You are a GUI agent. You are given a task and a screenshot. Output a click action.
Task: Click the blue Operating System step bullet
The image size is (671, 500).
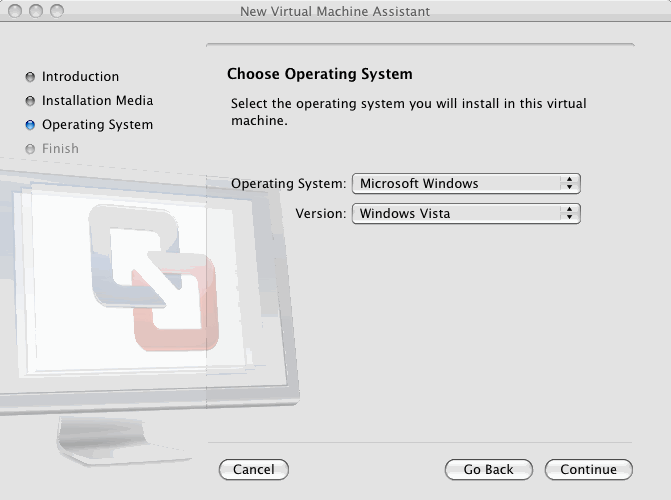point(30,125)
